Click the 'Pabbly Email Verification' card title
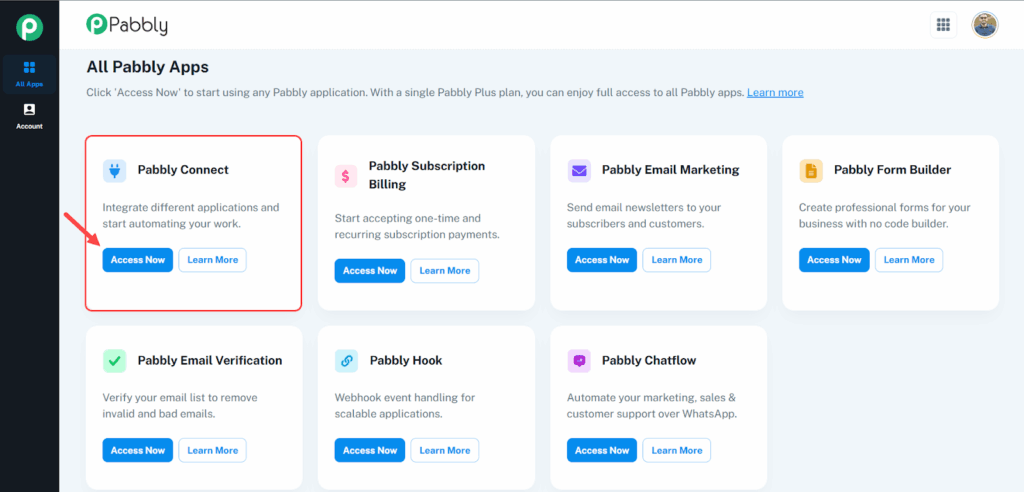The height and width of the screenshot is (492, 1024). tap(210, 361)
